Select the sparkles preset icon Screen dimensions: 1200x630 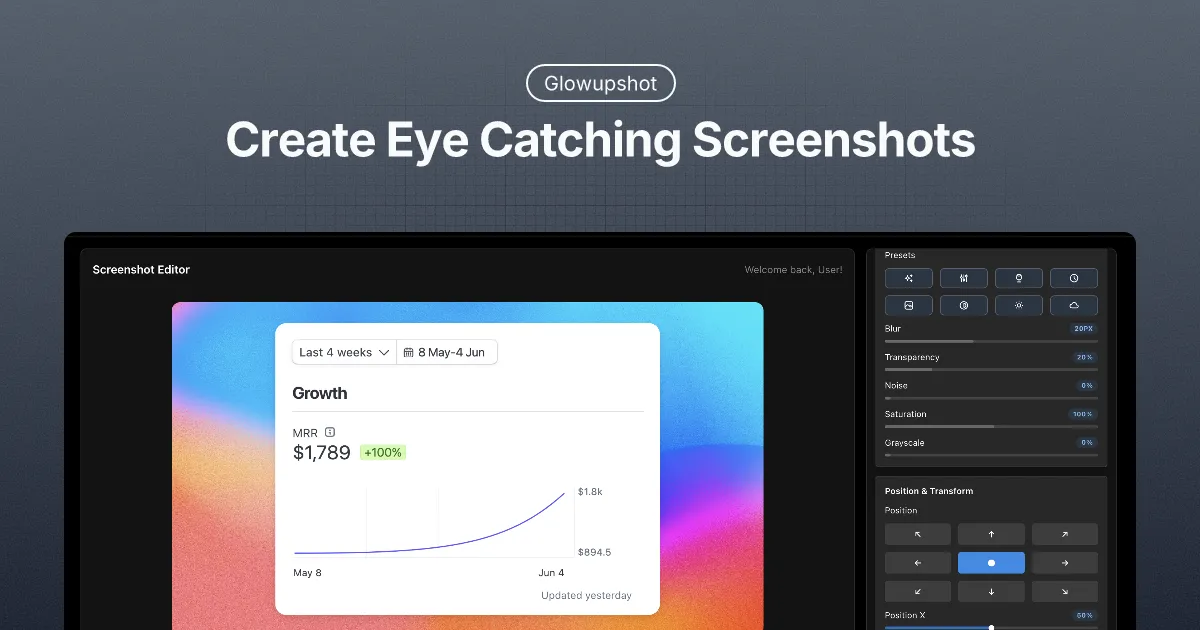[908, 278]
